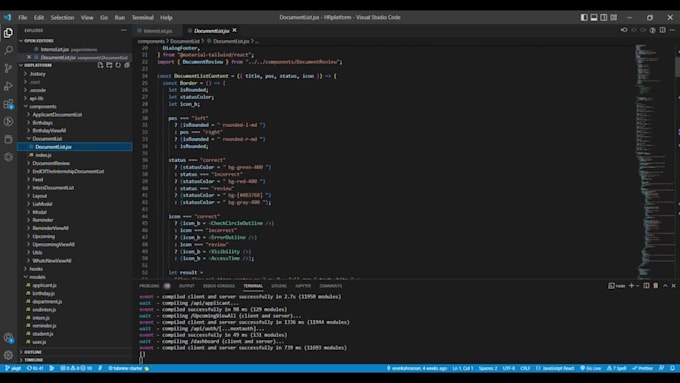Click the New File icon in explorer header

point(101,65)
